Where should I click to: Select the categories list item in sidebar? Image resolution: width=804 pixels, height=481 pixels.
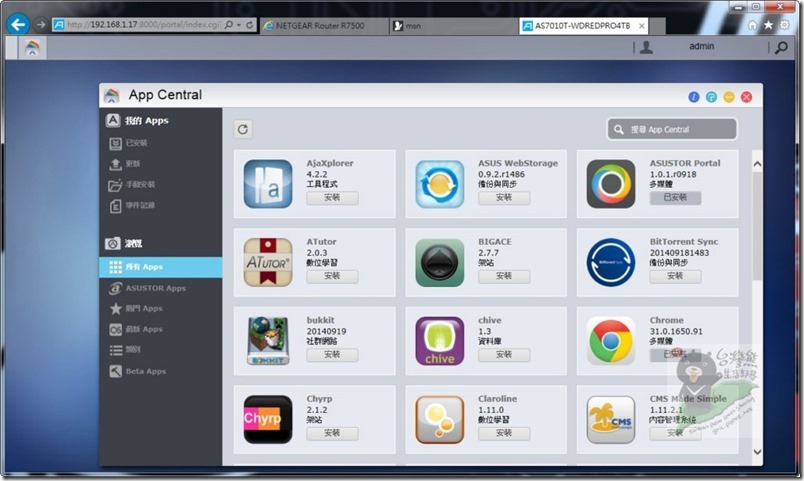(x=161, y=350)
